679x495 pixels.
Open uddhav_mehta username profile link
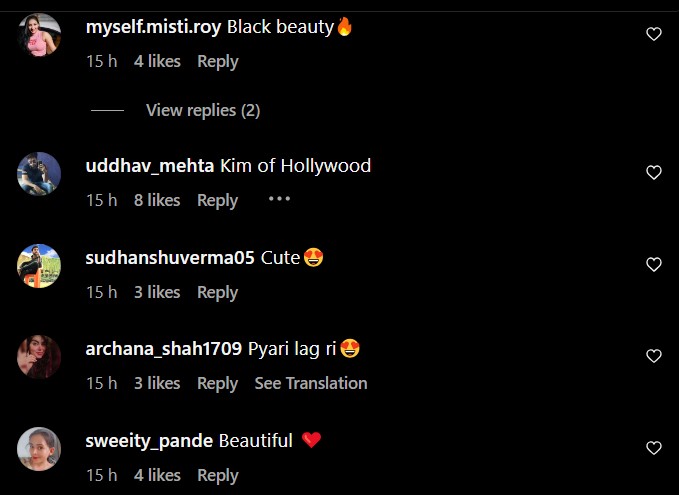coord(150,166)
